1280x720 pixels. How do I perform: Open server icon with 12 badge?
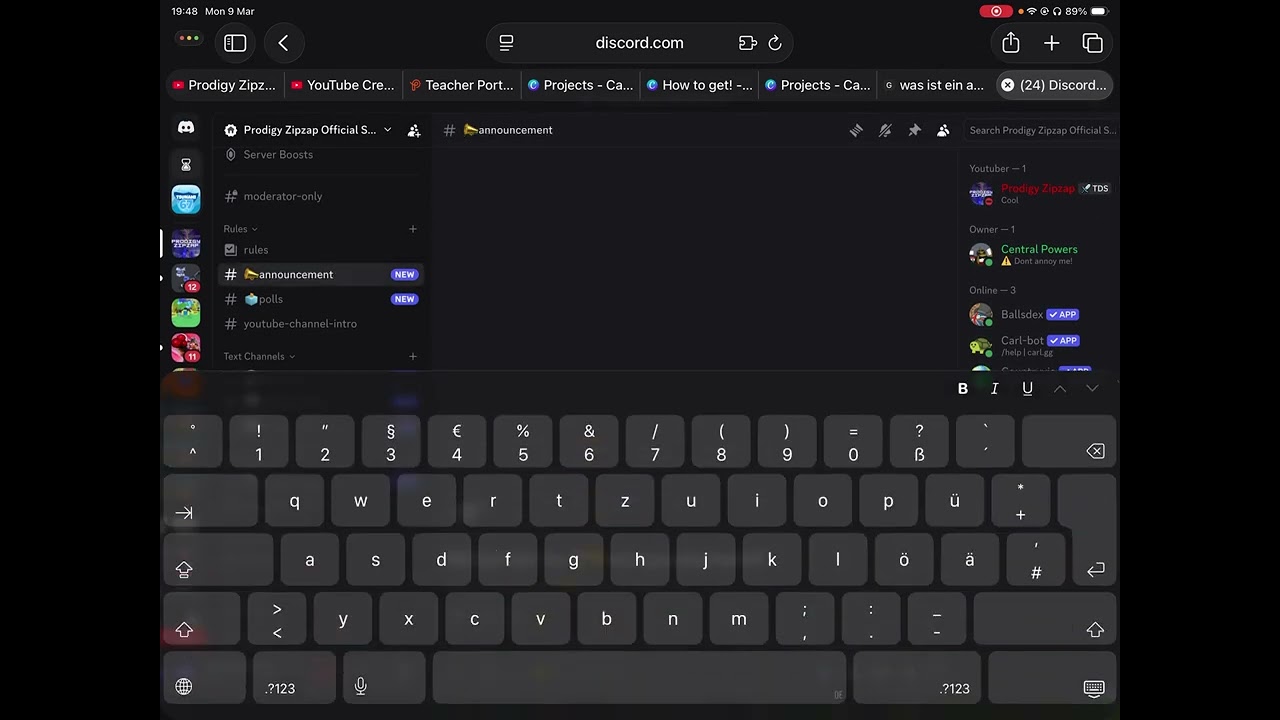pyautogui.click(x=186, y=278)
